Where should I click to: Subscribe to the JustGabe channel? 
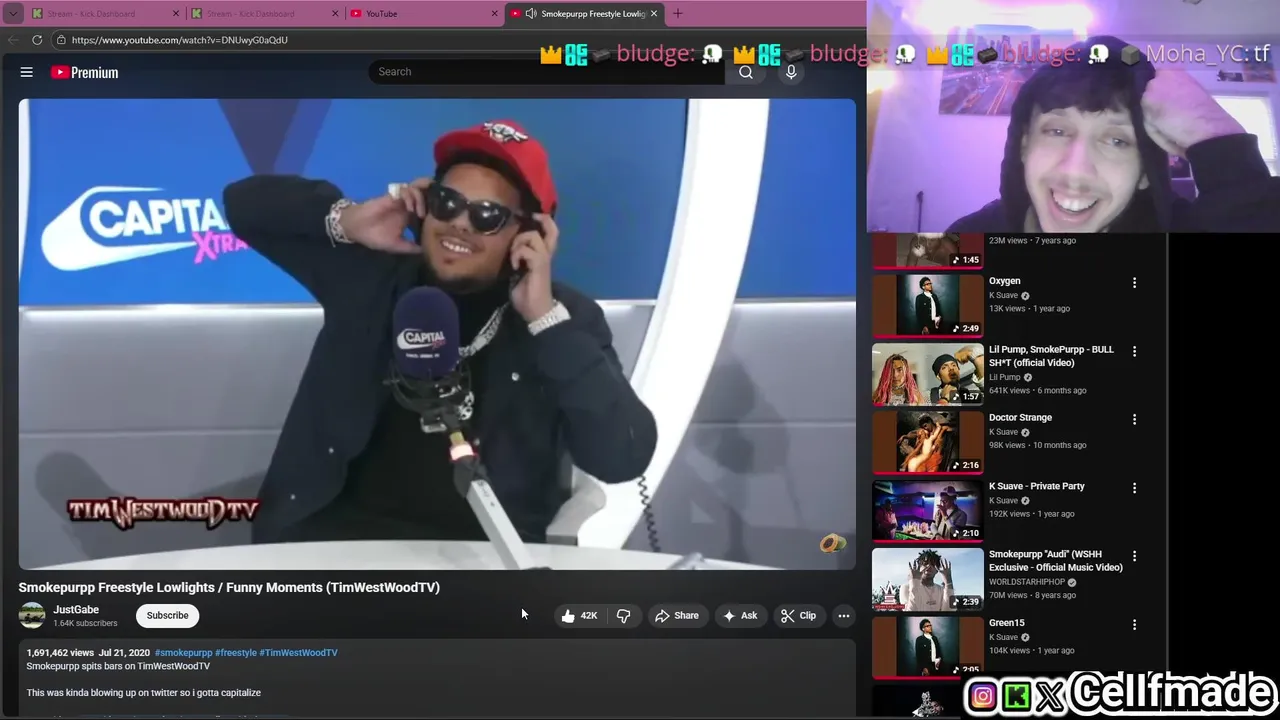click(x=167, y=616)
